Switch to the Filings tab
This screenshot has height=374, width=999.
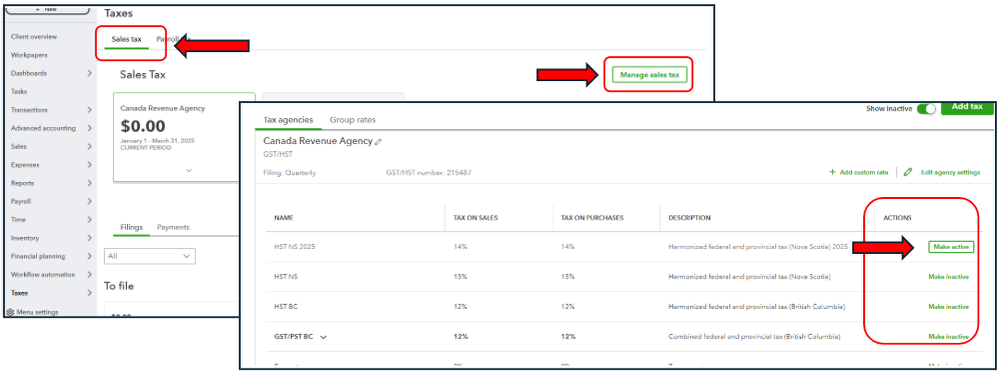(x=132, y=227)
